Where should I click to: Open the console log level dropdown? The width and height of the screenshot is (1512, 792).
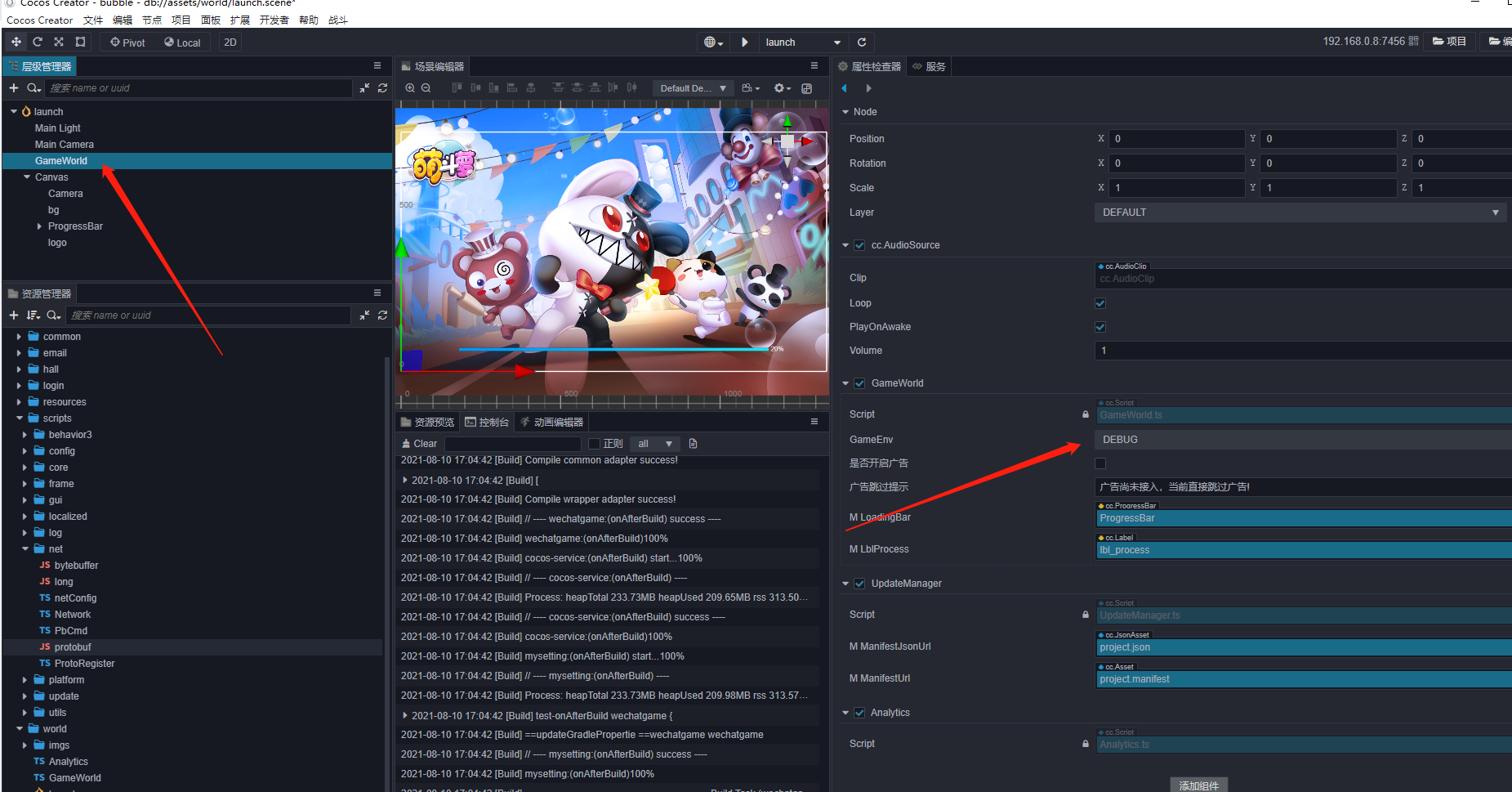point(656,443)
